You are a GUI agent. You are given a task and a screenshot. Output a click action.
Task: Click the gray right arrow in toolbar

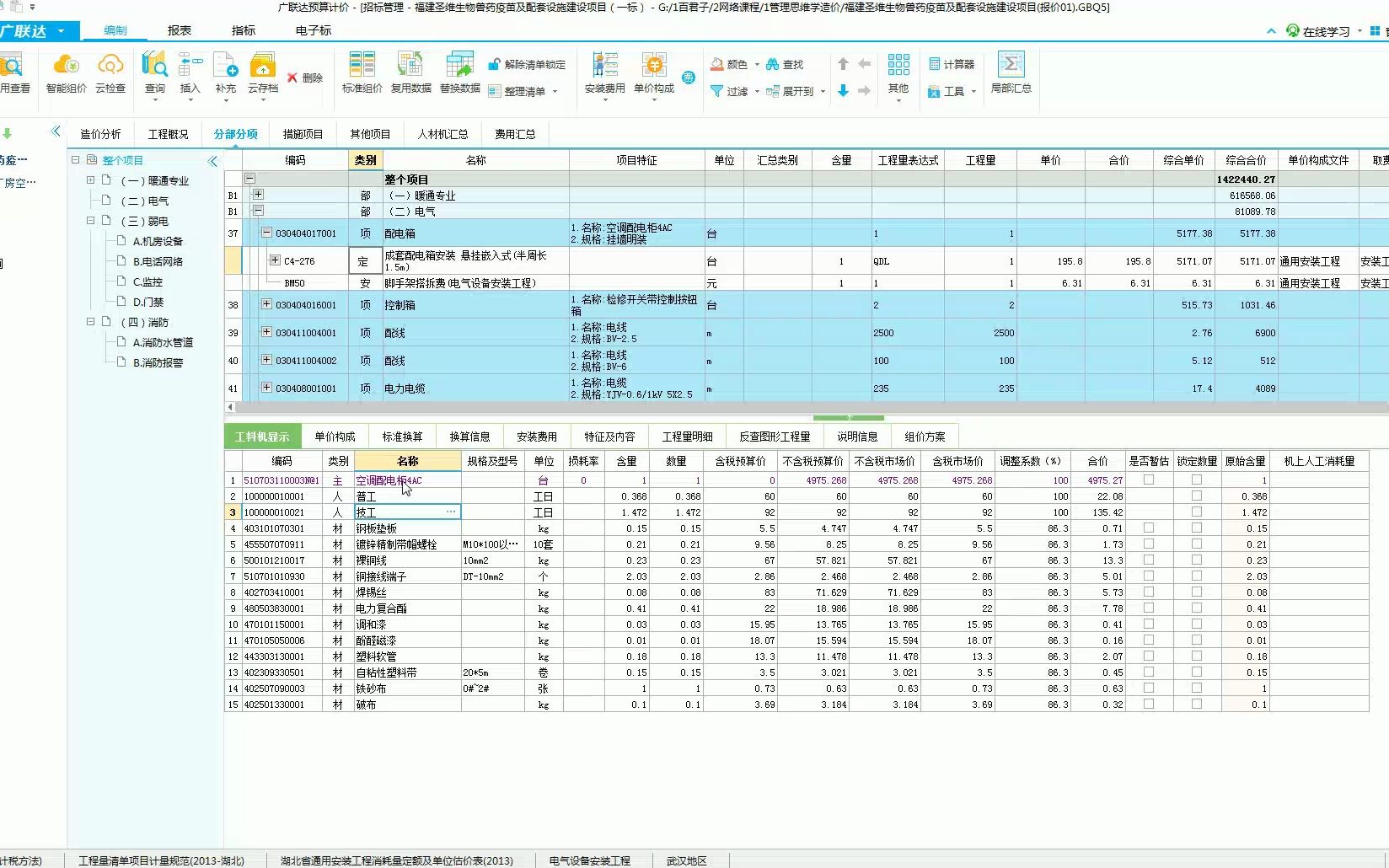(x=865, y=91)
